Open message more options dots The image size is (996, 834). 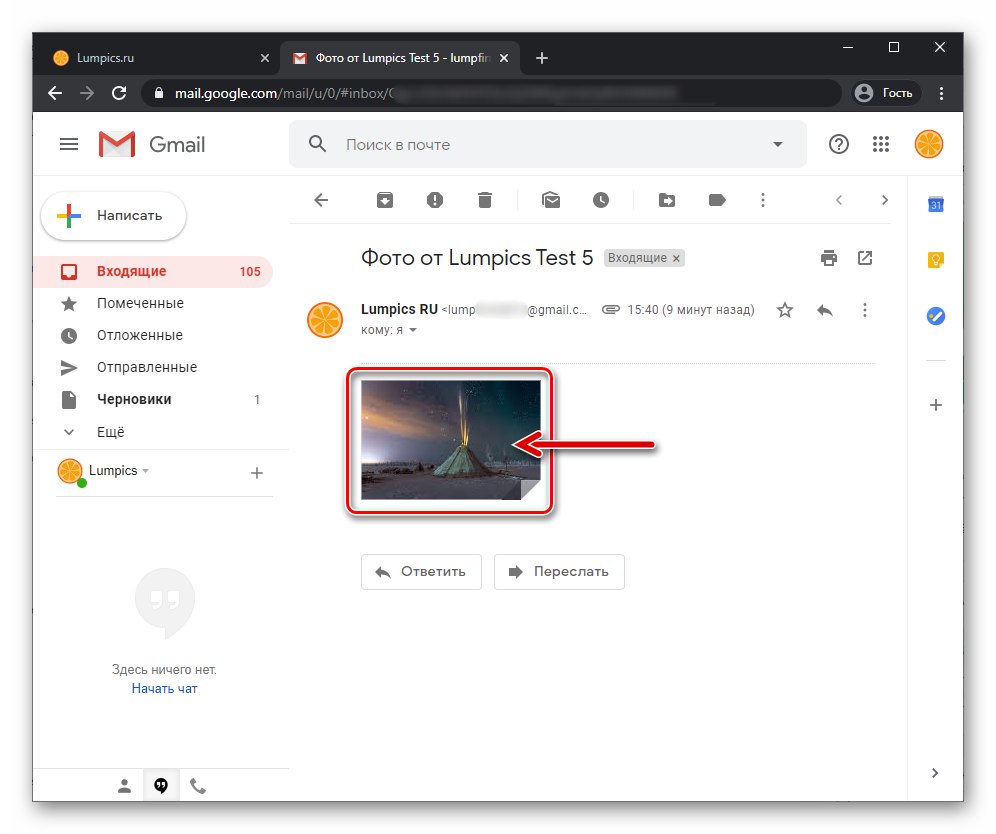(865, 310)
